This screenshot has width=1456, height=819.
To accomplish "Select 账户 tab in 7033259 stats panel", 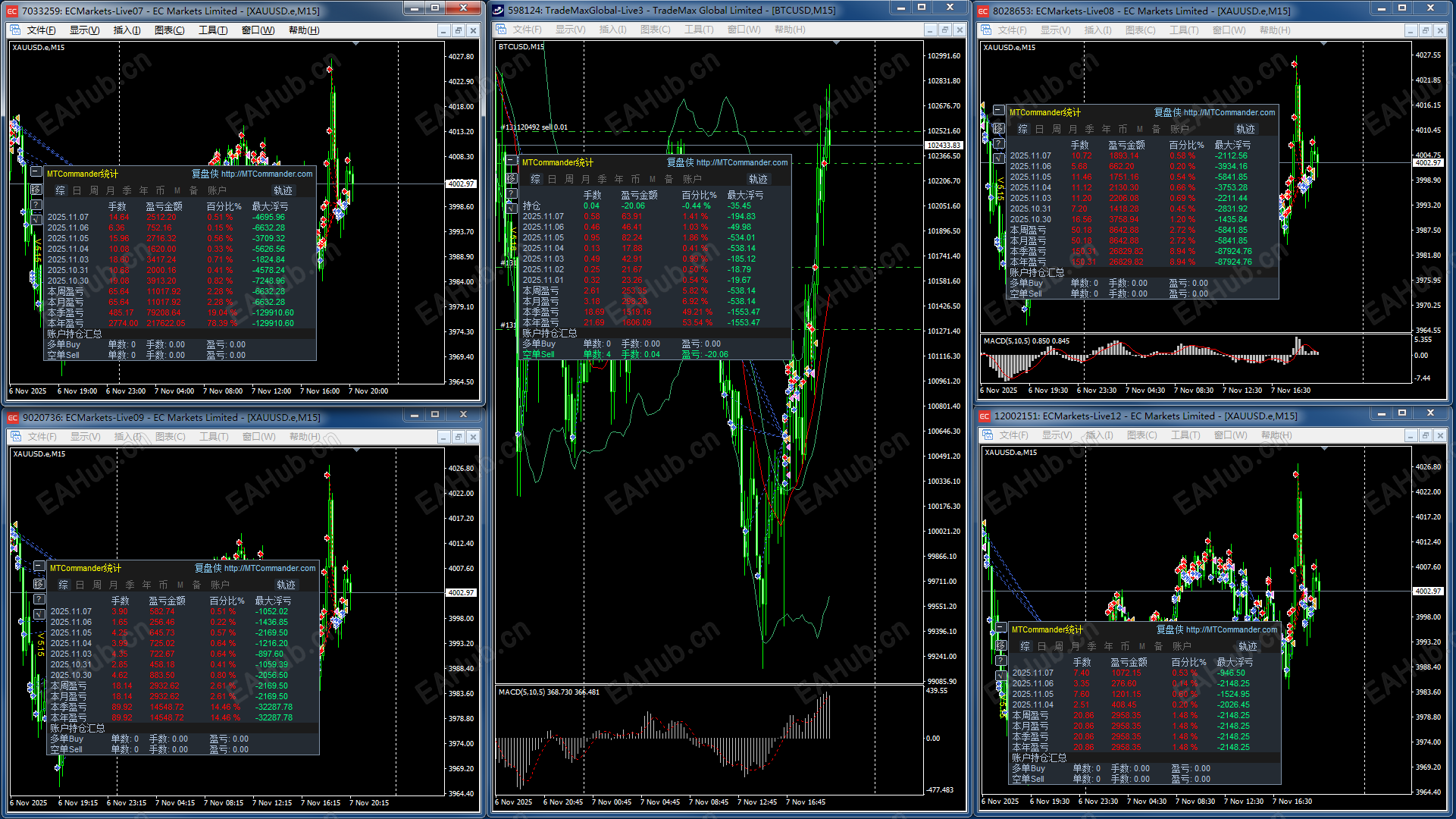I will pos(217,190).
